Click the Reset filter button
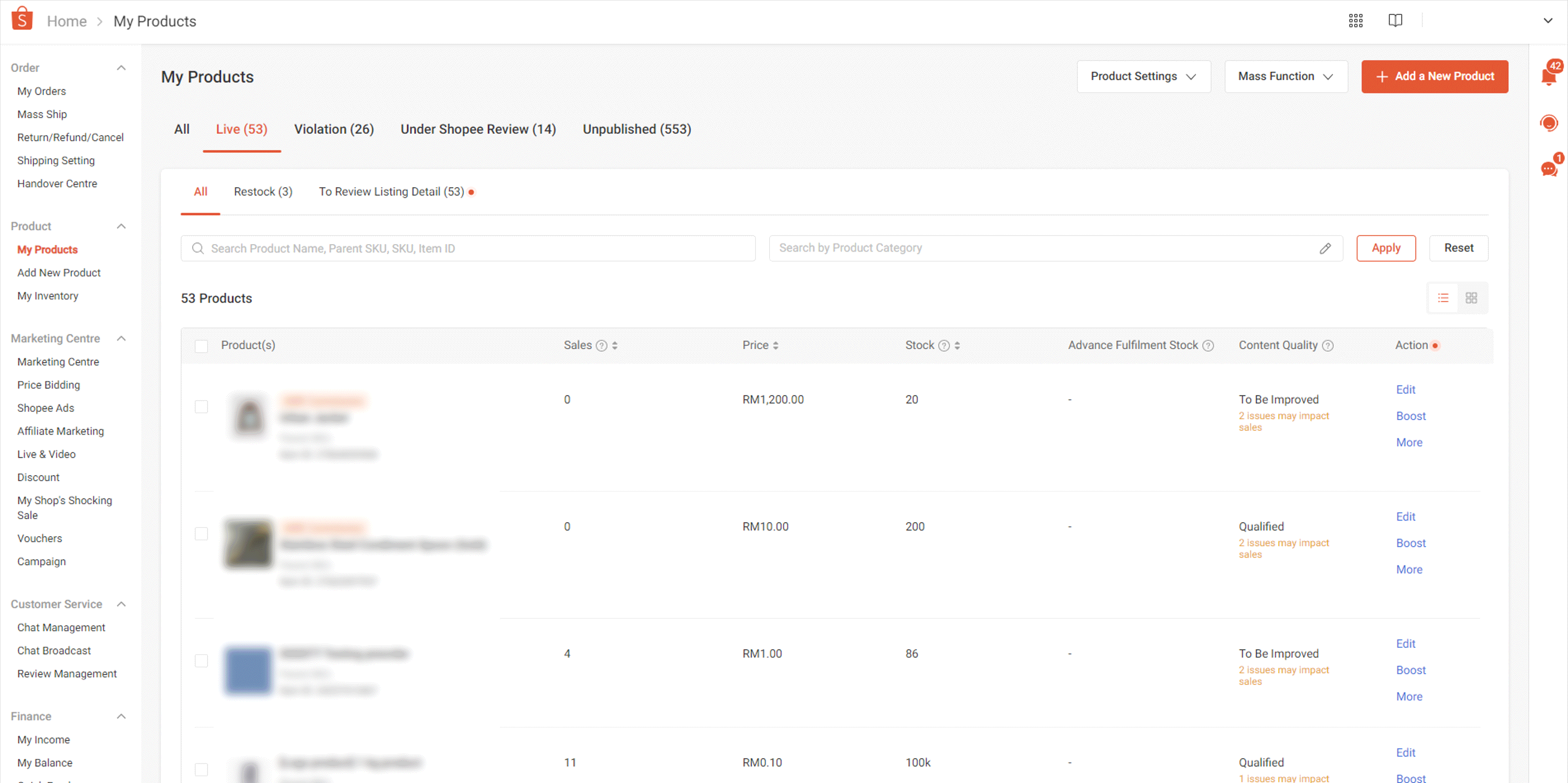Image resolution: width=1568 pixels, height=783 pixels. tap(1459, 248)
